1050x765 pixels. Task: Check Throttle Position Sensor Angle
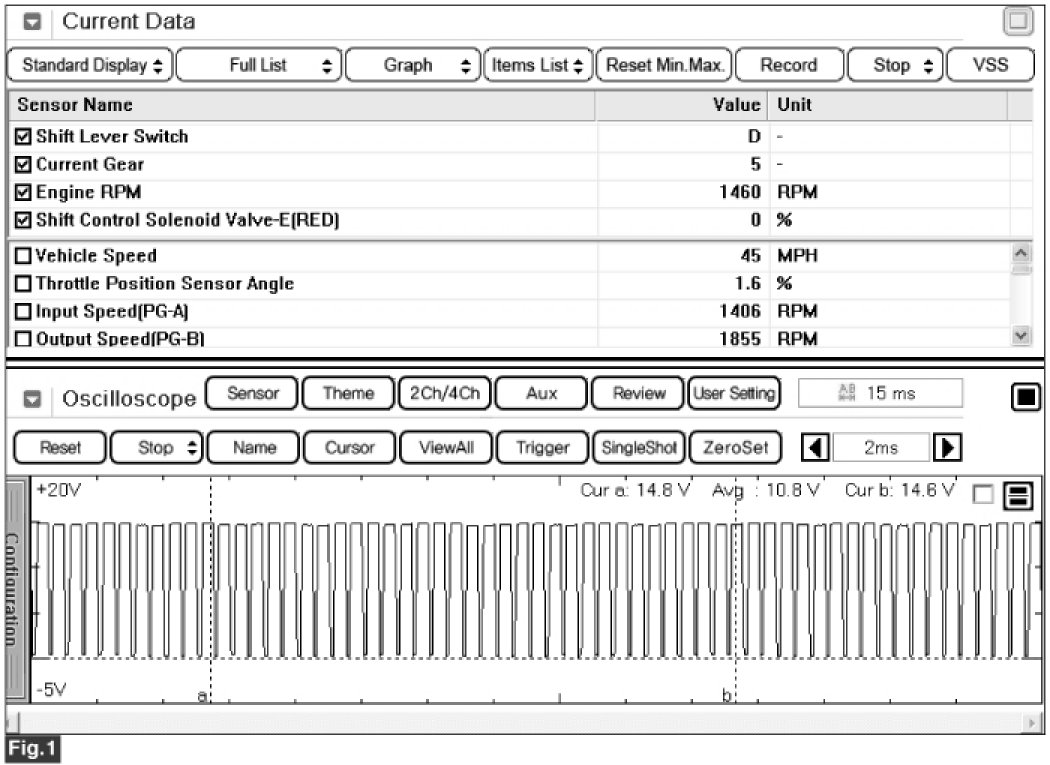point(23,283)
